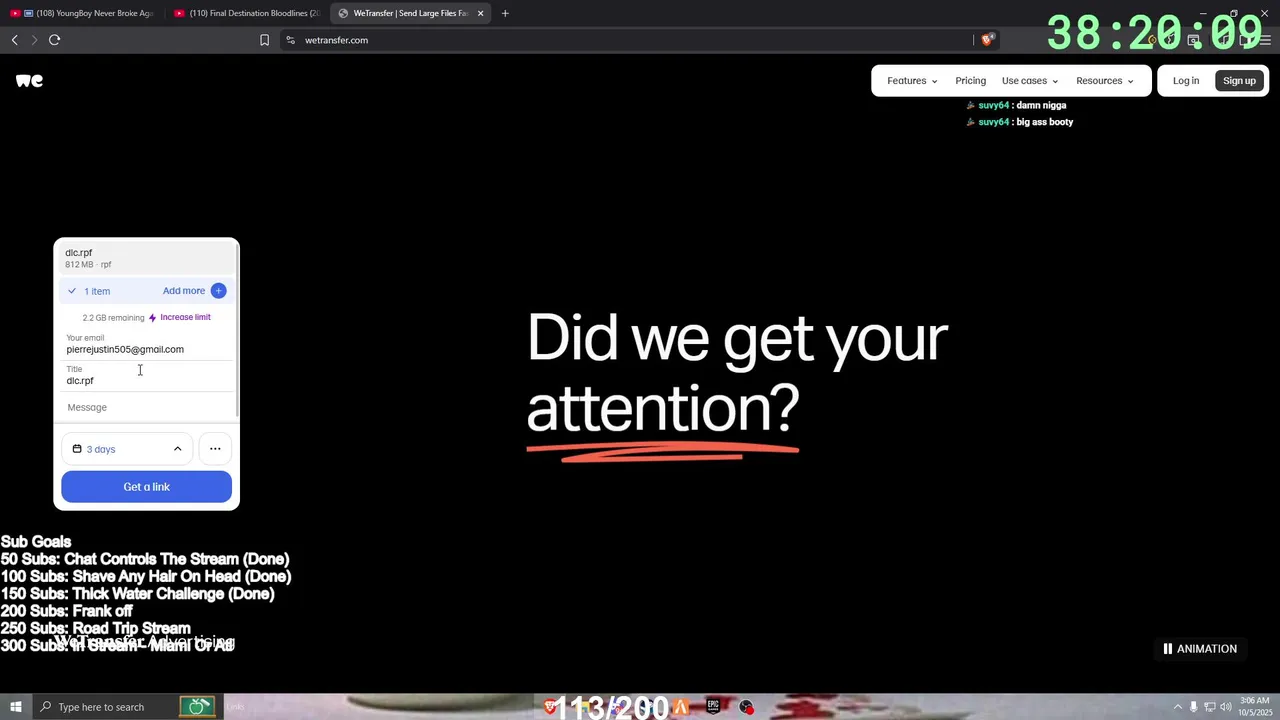Click the Add more plus icon
1280x720 pixels.
point(218,291)
